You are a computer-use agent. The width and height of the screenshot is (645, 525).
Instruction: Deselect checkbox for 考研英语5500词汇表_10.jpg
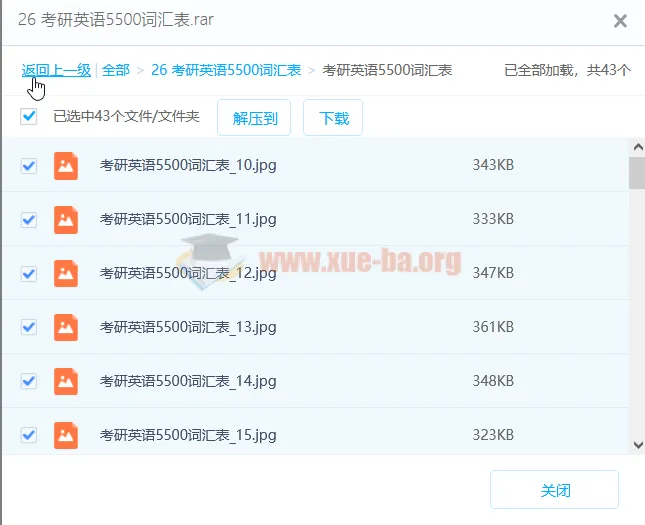point(29,166)
